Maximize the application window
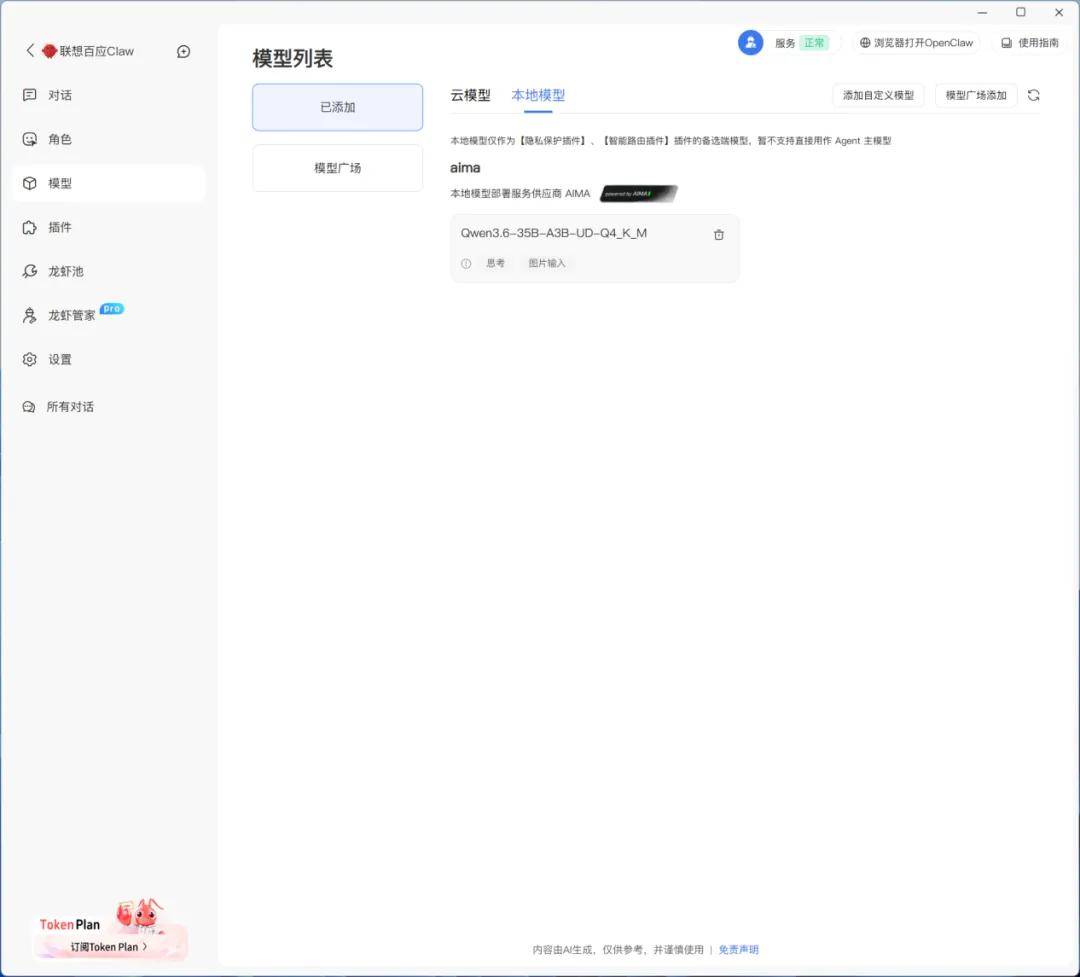 [x=1021, y=12]
